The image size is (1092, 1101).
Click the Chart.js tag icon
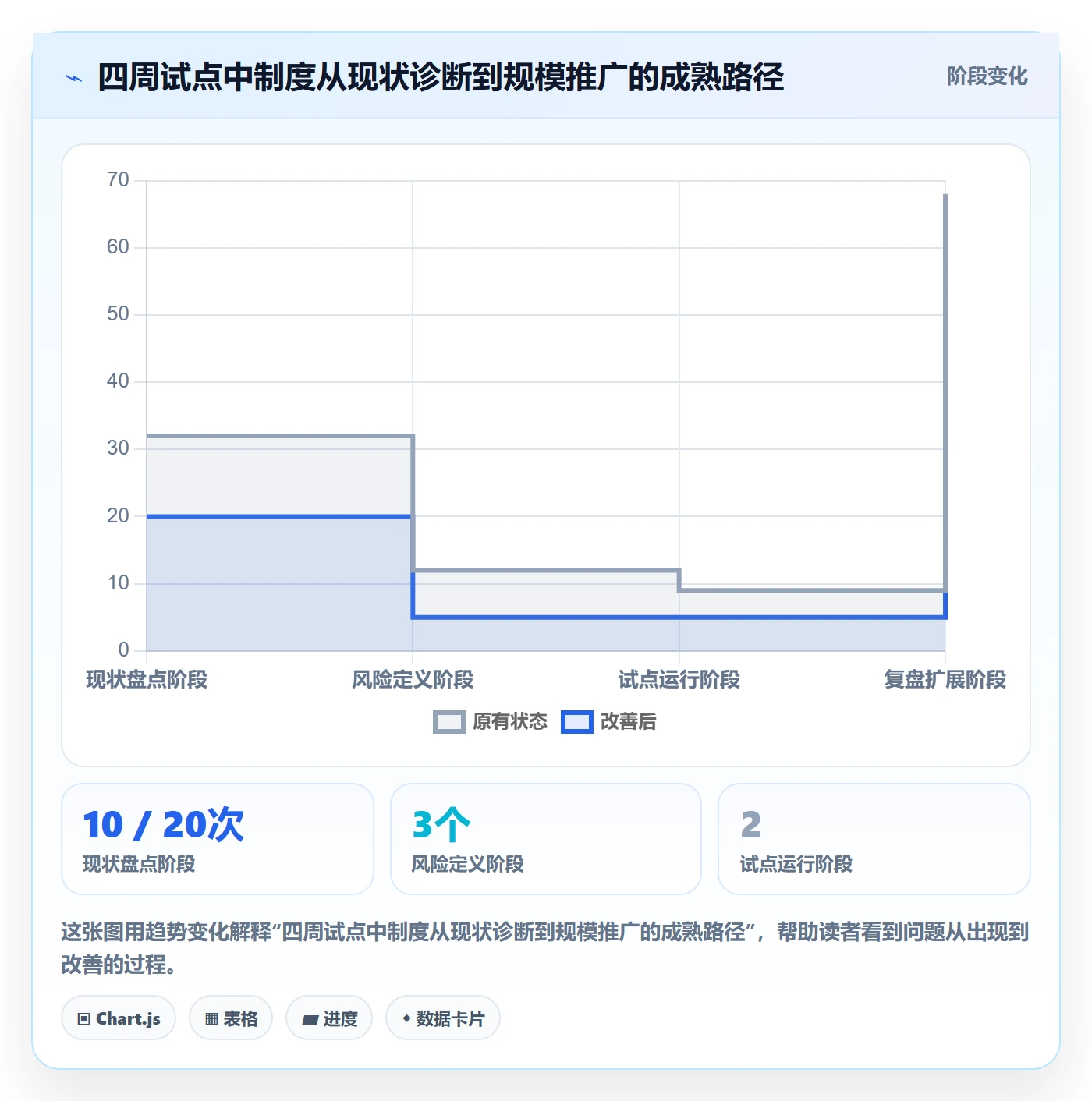pyautogui.click(x=84, y=1018)
